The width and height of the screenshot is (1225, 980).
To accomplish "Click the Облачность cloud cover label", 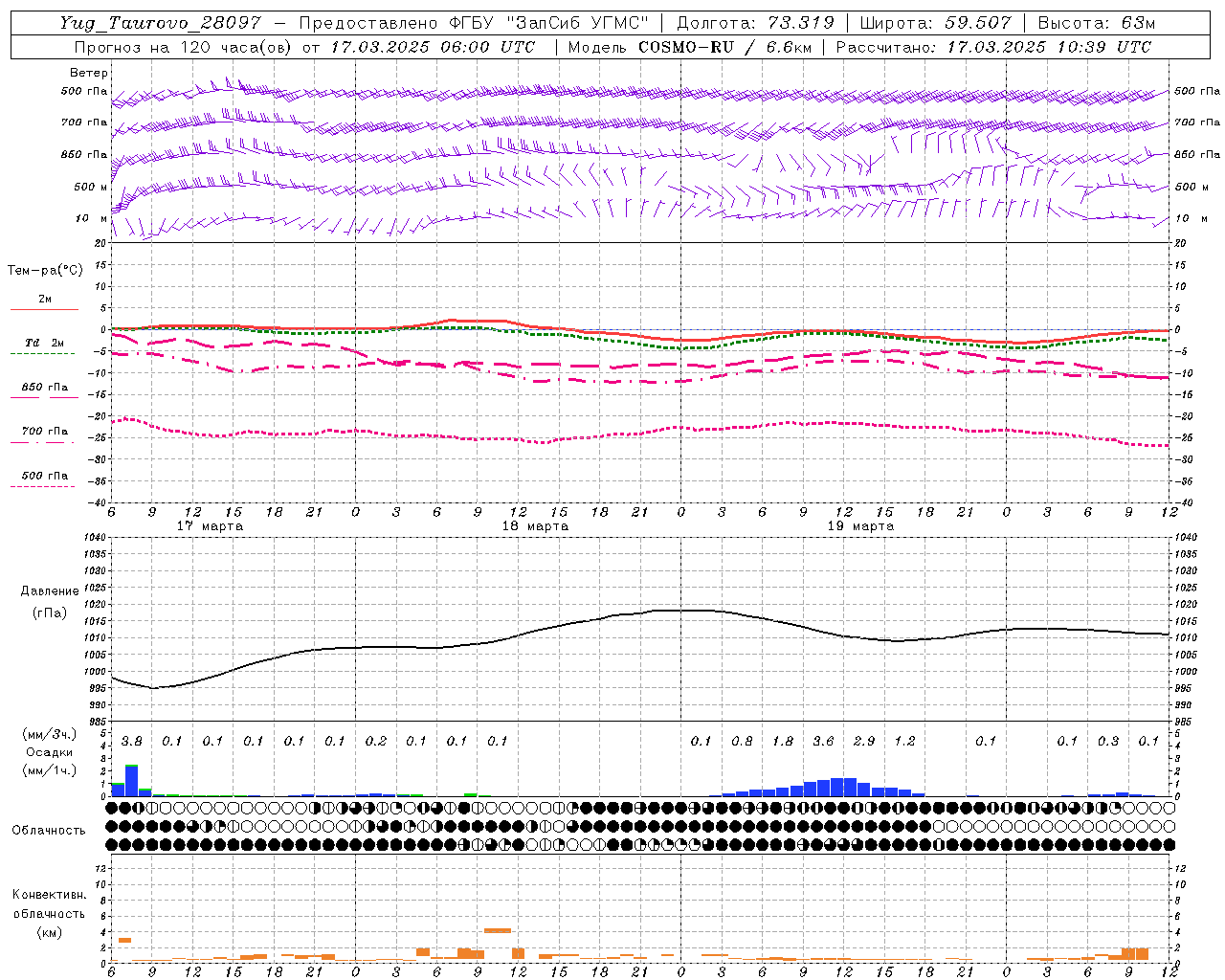I will pos(49,830).
